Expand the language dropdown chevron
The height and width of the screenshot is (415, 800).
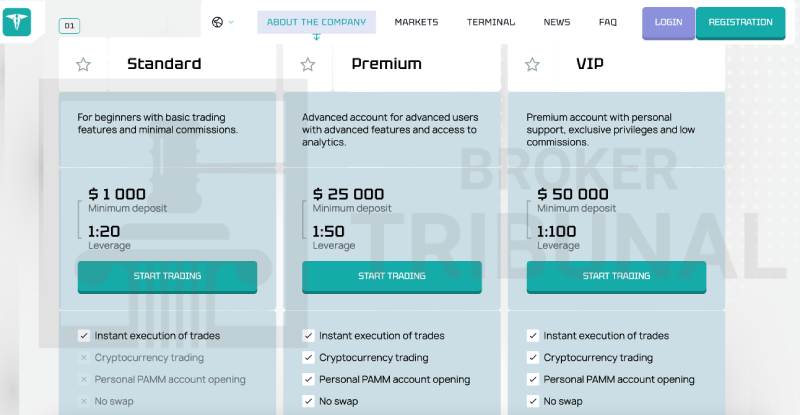click(231, 22)
